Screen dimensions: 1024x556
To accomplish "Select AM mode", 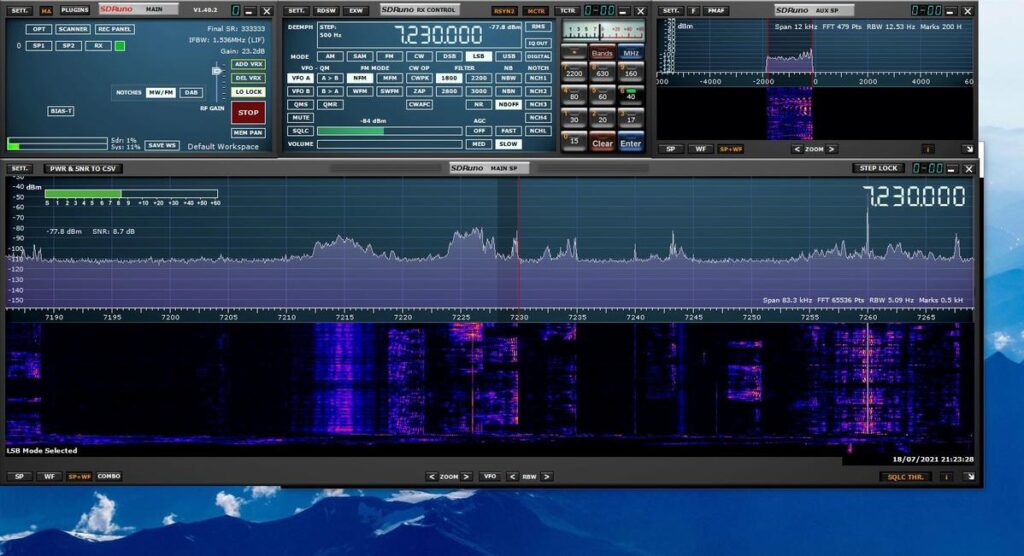I will point(330,56).
